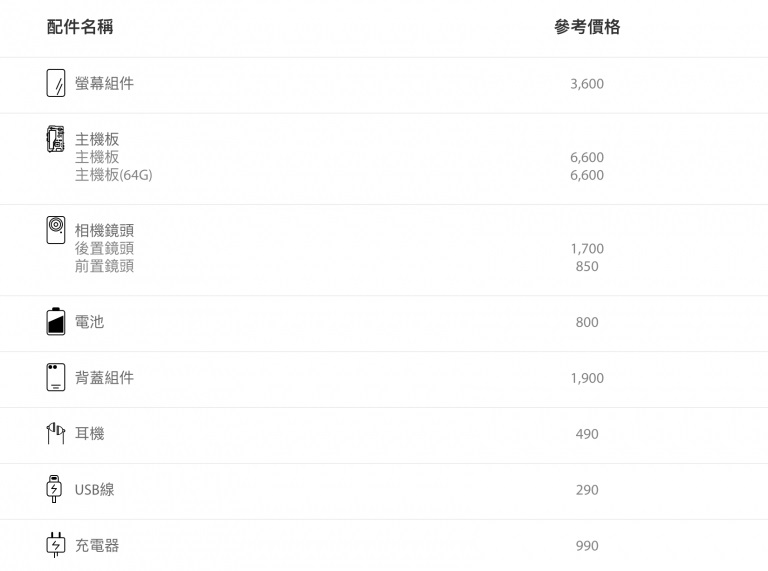Click the 電池 label
This screenshot has height=571, width=768.
89,322
